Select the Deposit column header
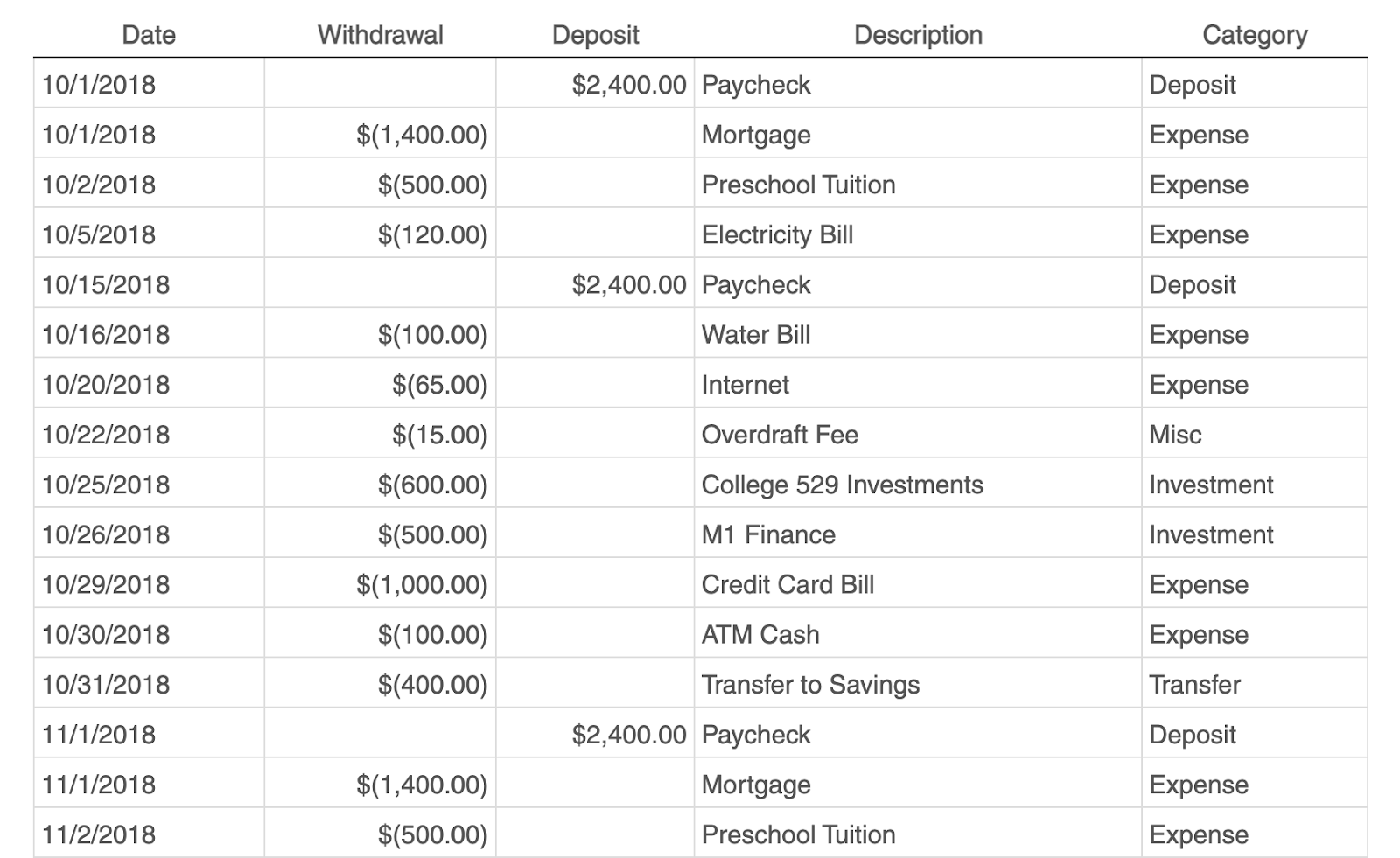Image resolution: width=1400 pixels, height=858 pixels. [595, 35]
